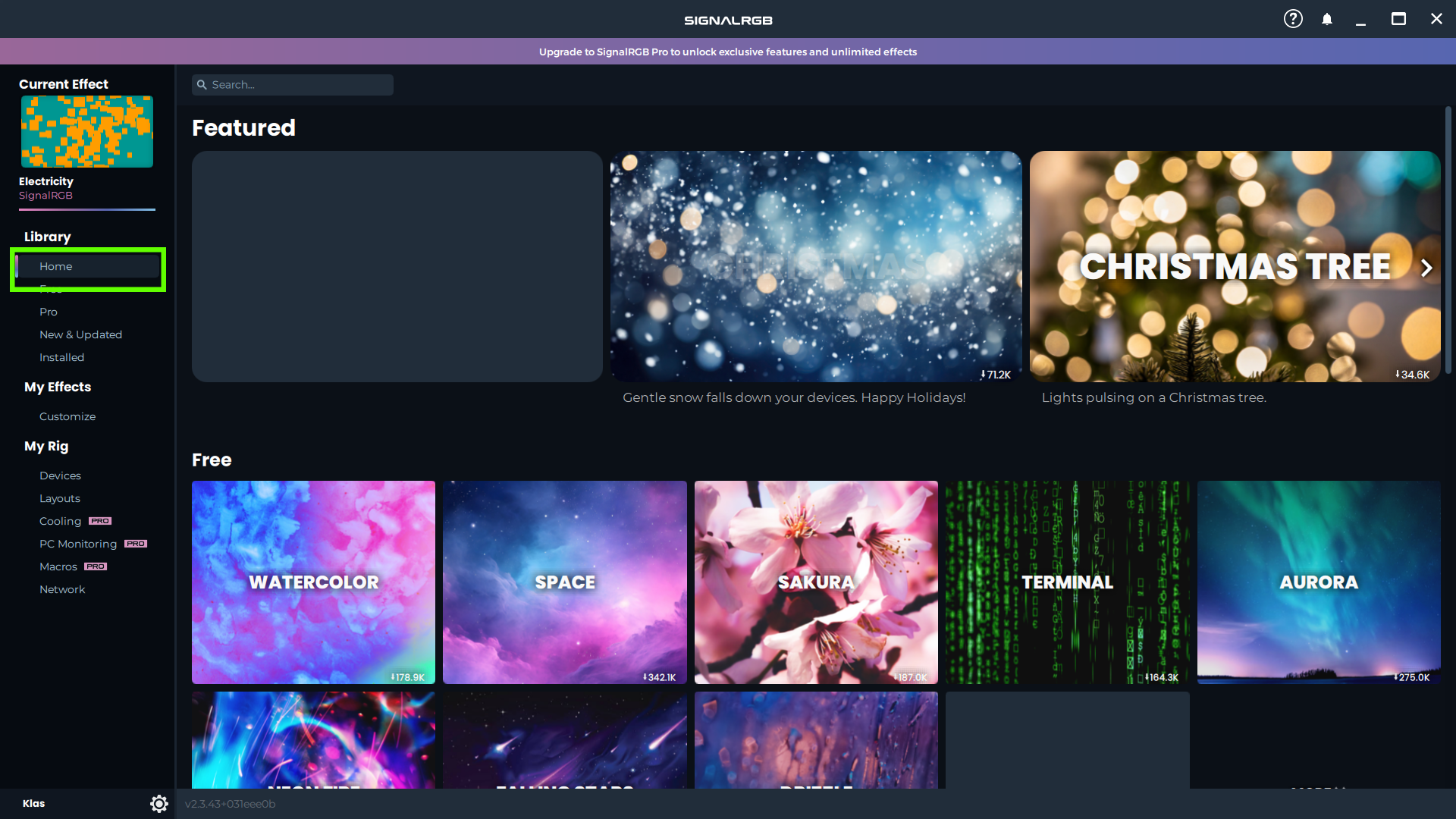Click the search magnifier icon
Screen dimensions: 1456x819
click(x=202, y=85)
